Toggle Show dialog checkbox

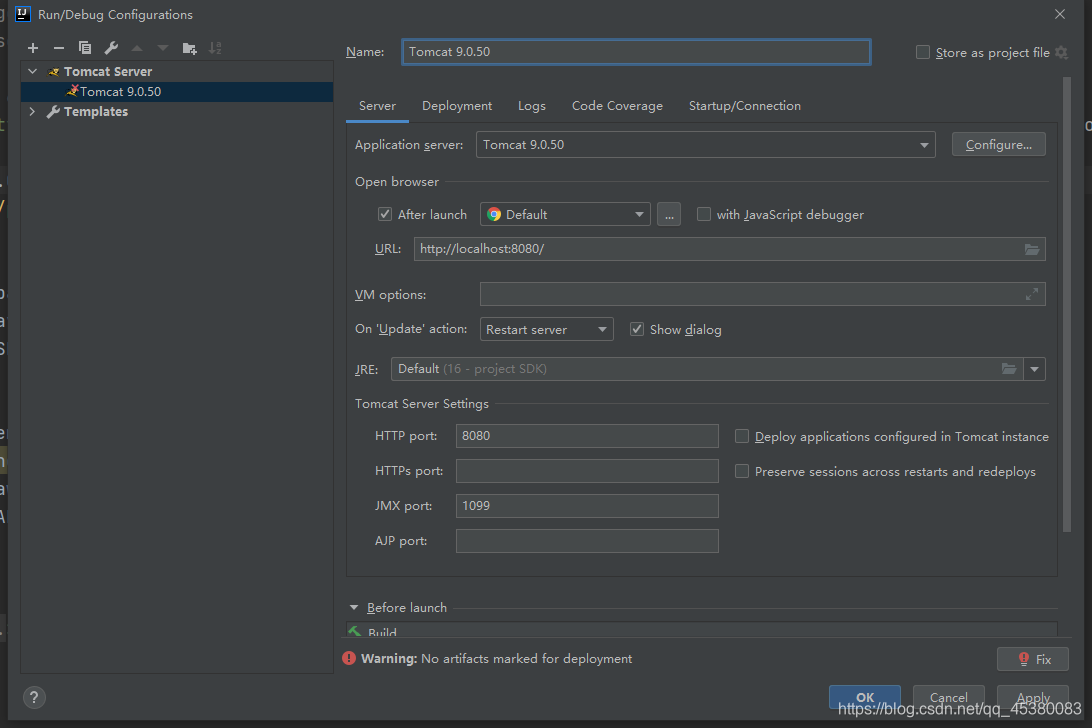point(637,330)
